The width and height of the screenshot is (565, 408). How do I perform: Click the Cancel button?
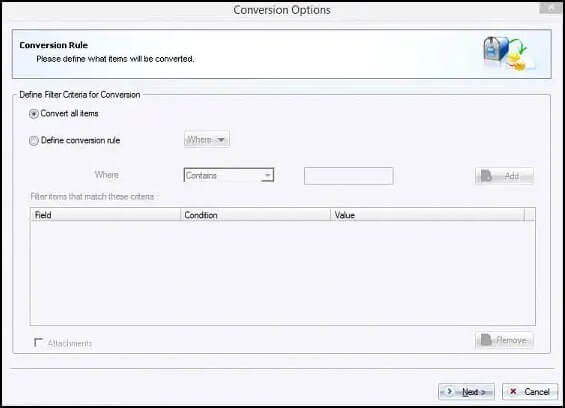tap(530, 391)
